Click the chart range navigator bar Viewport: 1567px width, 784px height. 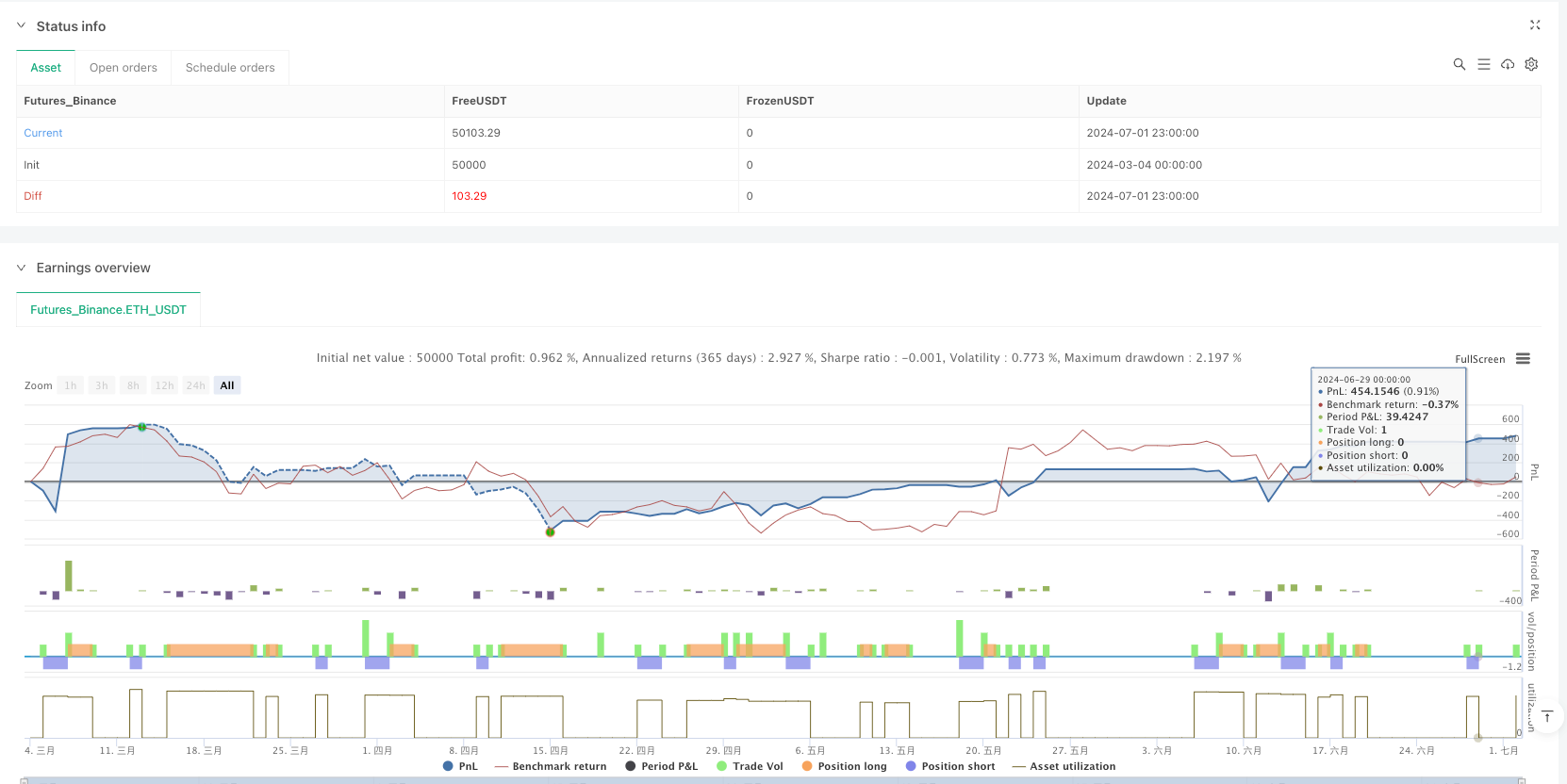pyautogui.click(x=771, y=779)
